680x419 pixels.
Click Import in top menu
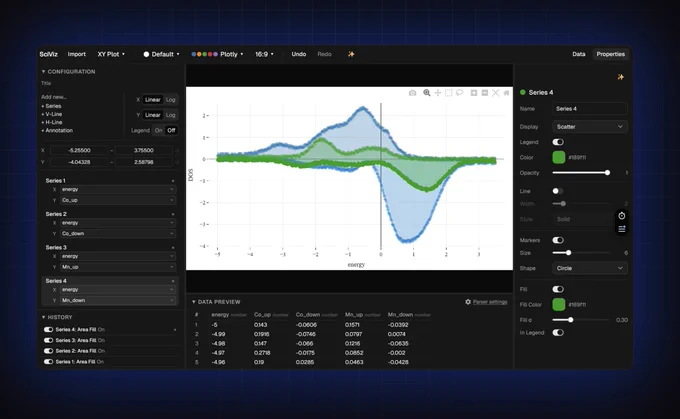(x=76, y=54)
